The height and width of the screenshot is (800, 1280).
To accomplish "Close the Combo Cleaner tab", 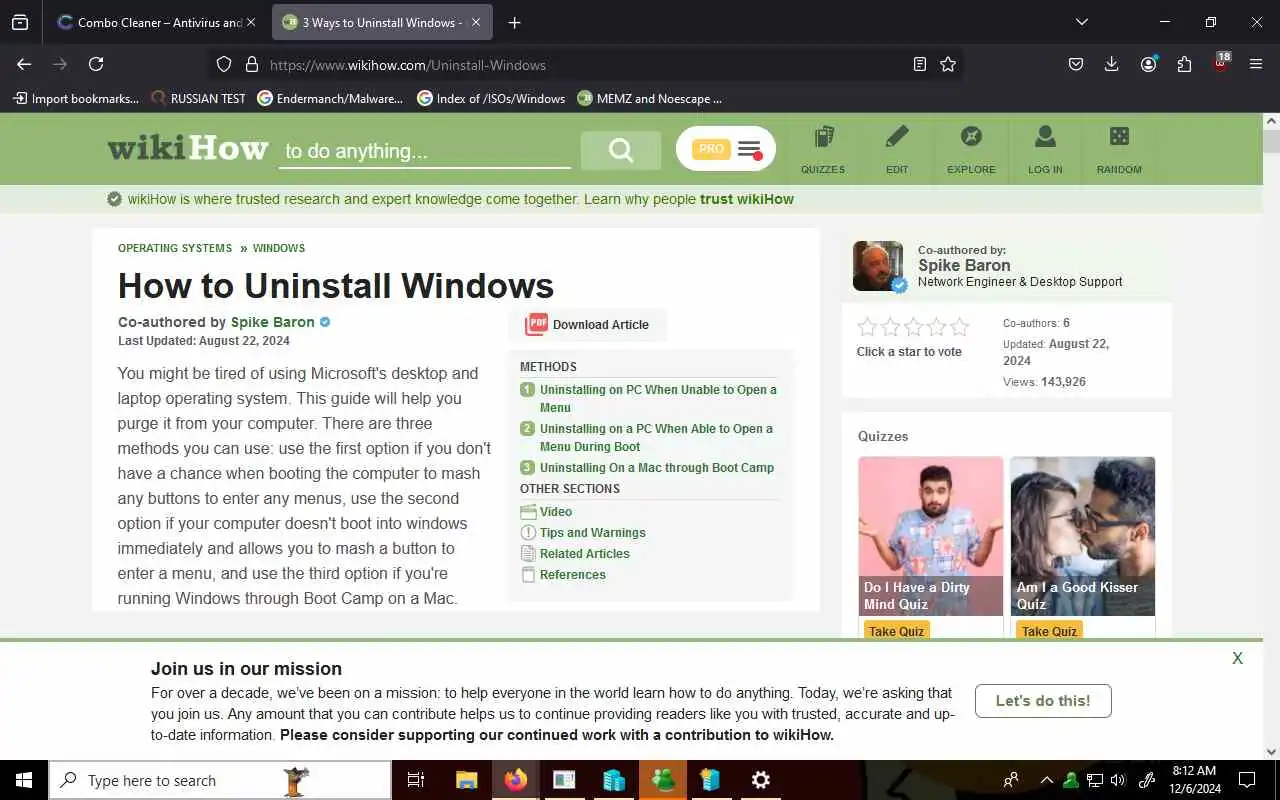I will click(x=250, y=22).
